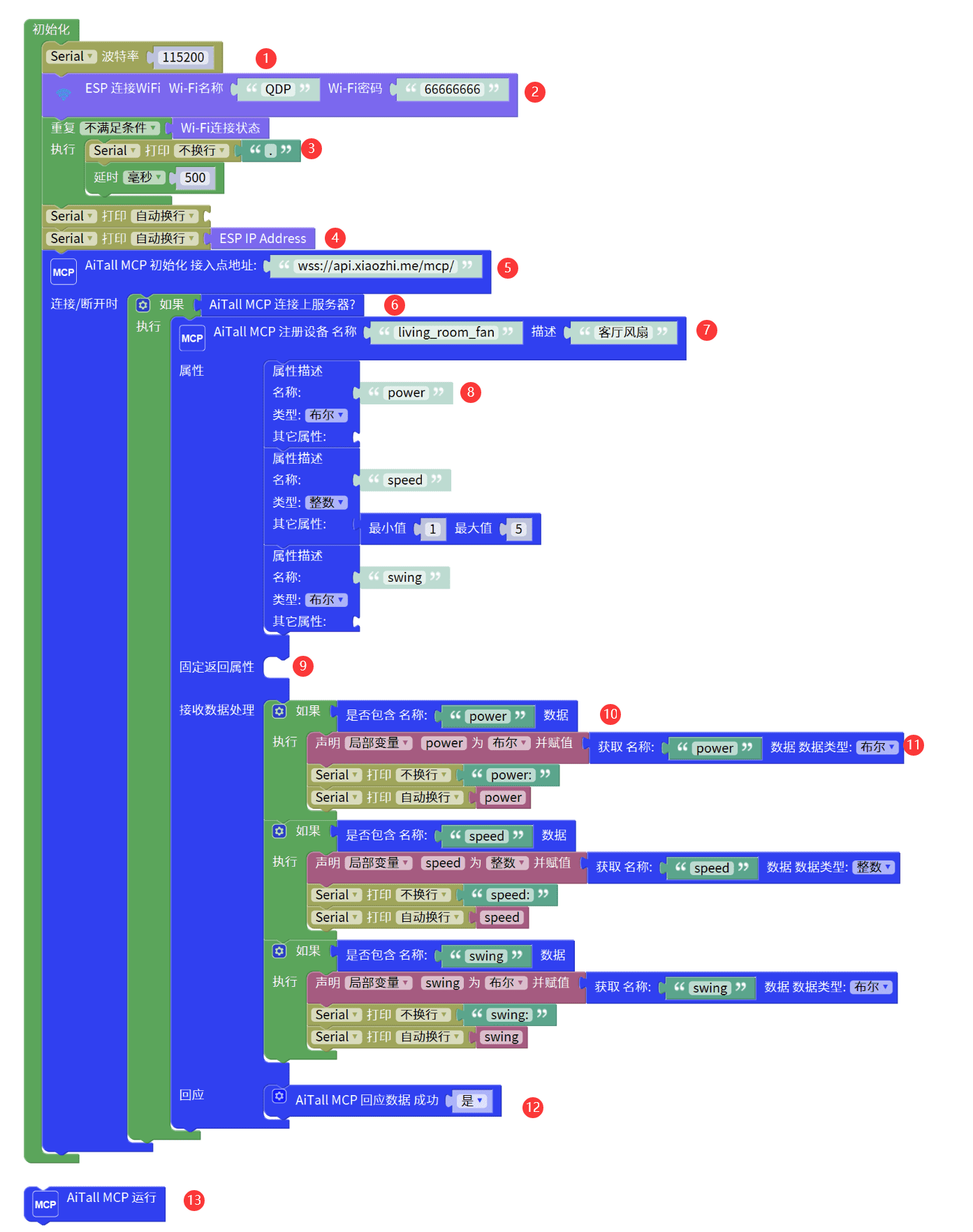Click the 'speed:' string in Serial print
Screen dimensions: 973x1232
[x=510, y=895]
